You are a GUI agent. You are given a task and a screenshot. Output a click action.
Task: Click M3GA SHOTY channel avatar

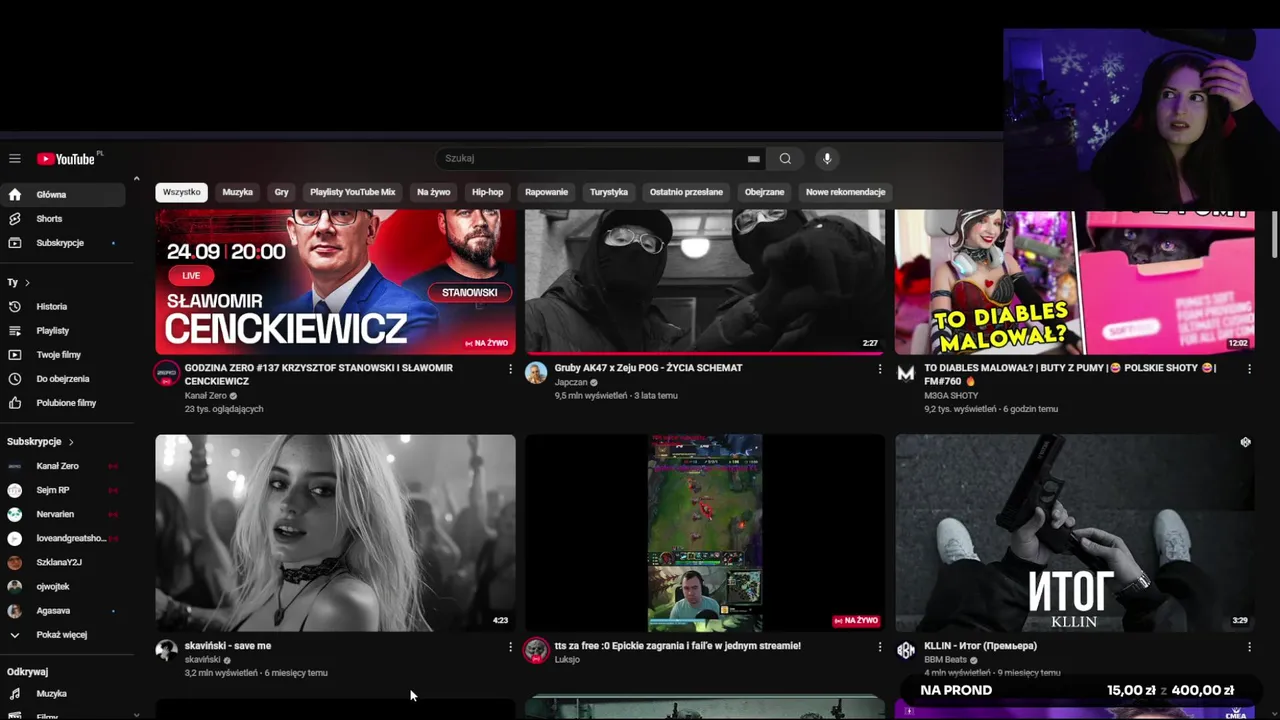coord(906,374)
